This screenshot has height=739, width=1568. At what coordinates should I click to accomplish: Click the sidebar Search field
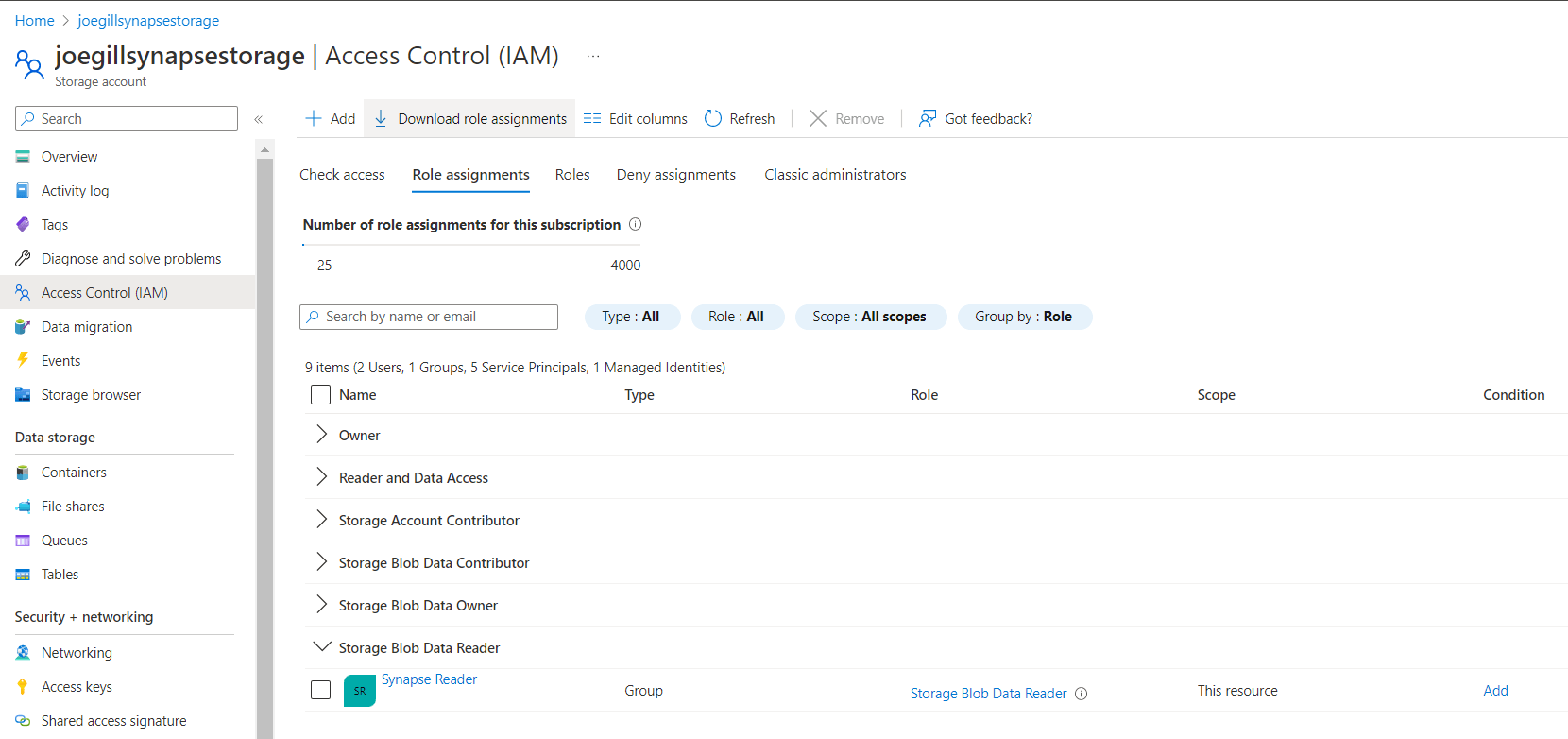127,119
